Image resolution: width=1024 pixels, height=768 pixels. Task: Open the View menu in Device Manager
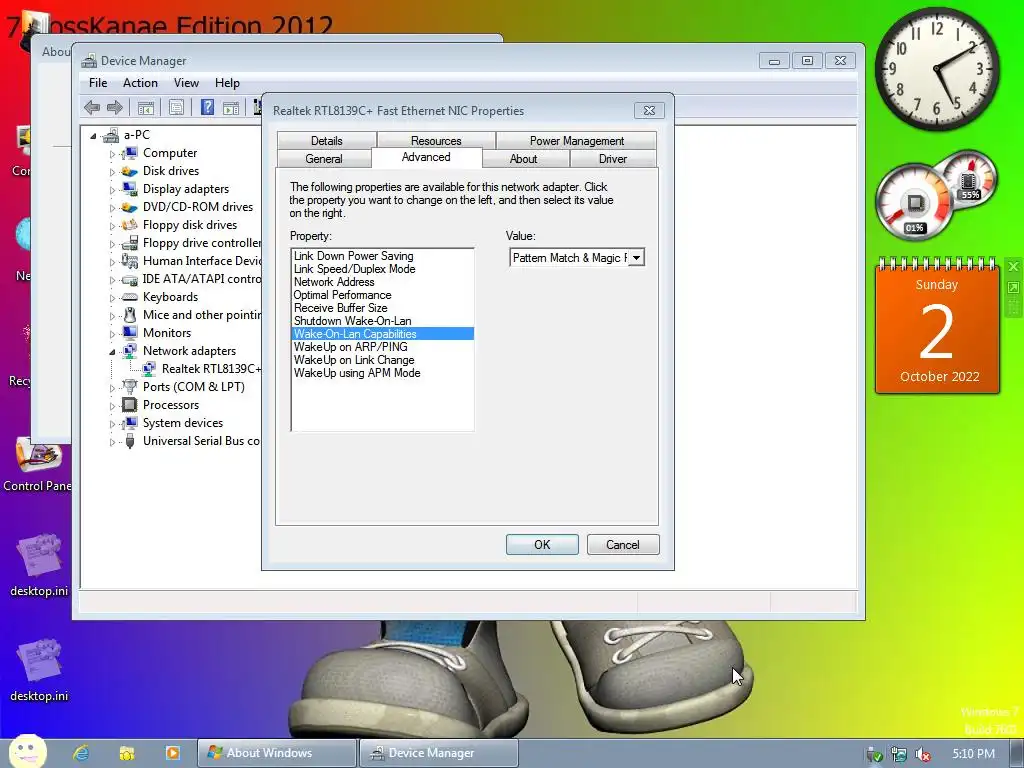pos(186,83)
